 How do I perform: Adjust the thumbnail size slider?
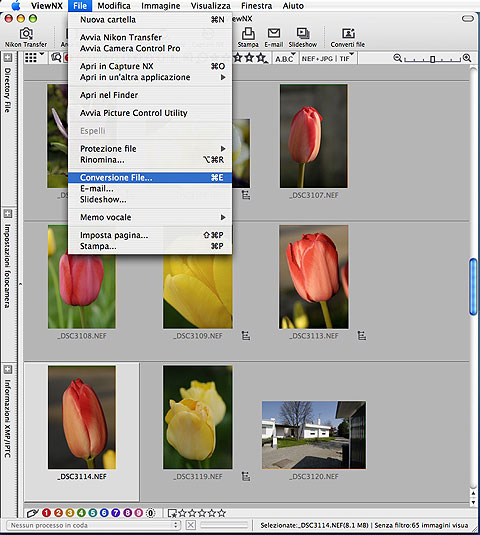tap(432, 59)
